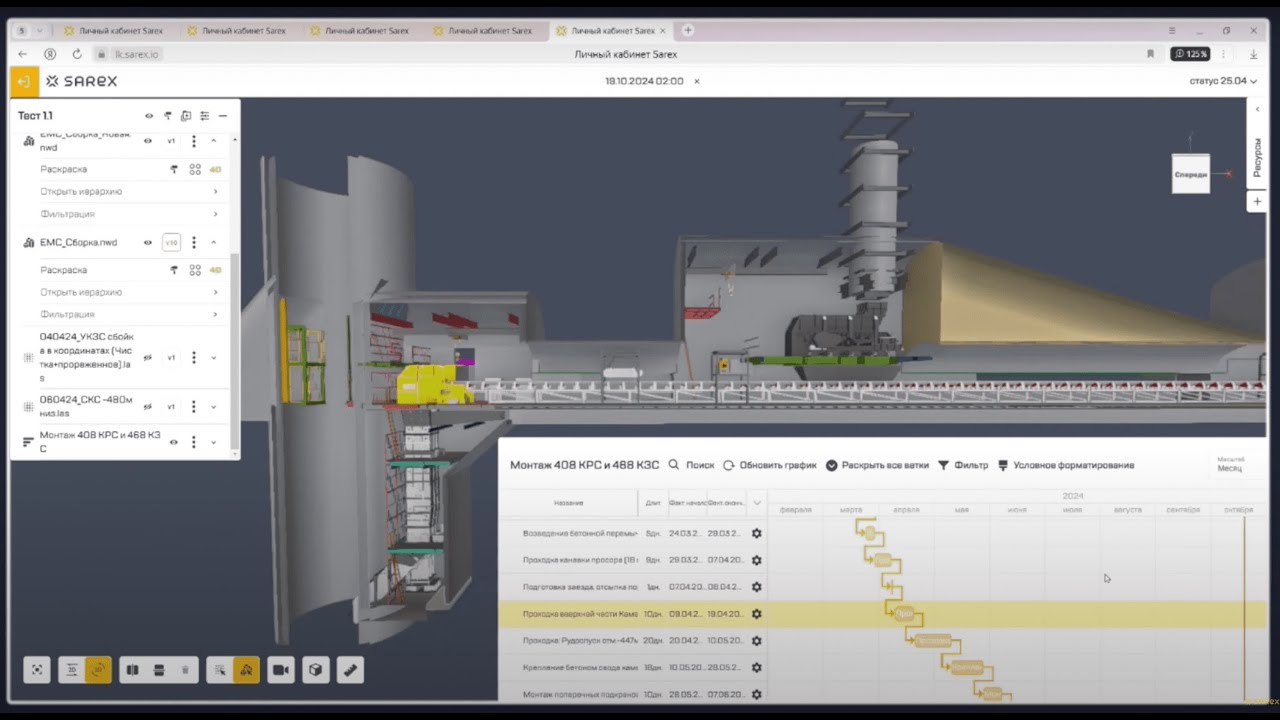Activate the 3D orbit mode button
Viewport: 1280px width, 720px height.
98,670
